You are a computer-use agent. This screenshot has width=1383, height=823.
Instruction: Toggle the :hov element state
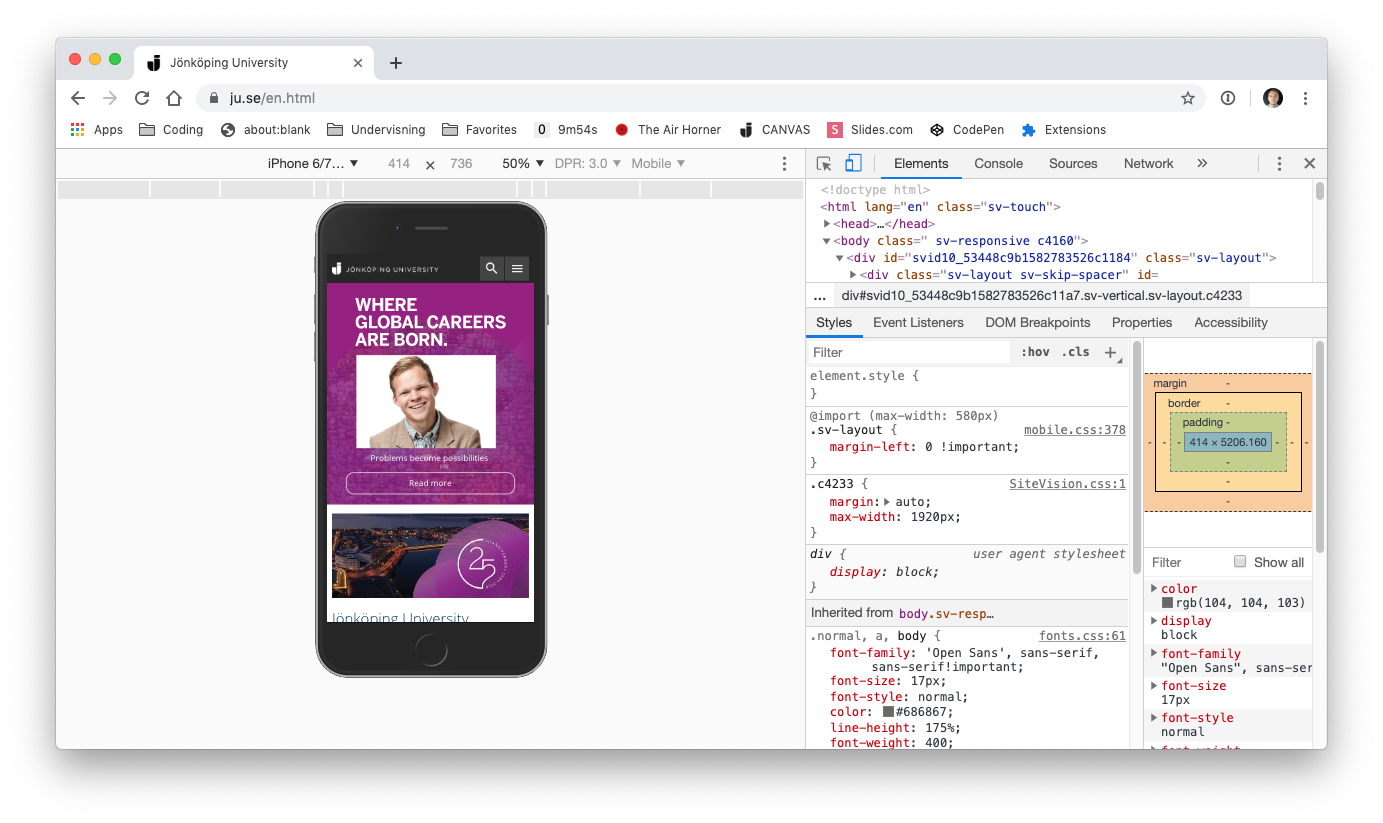pos(1036,353)
